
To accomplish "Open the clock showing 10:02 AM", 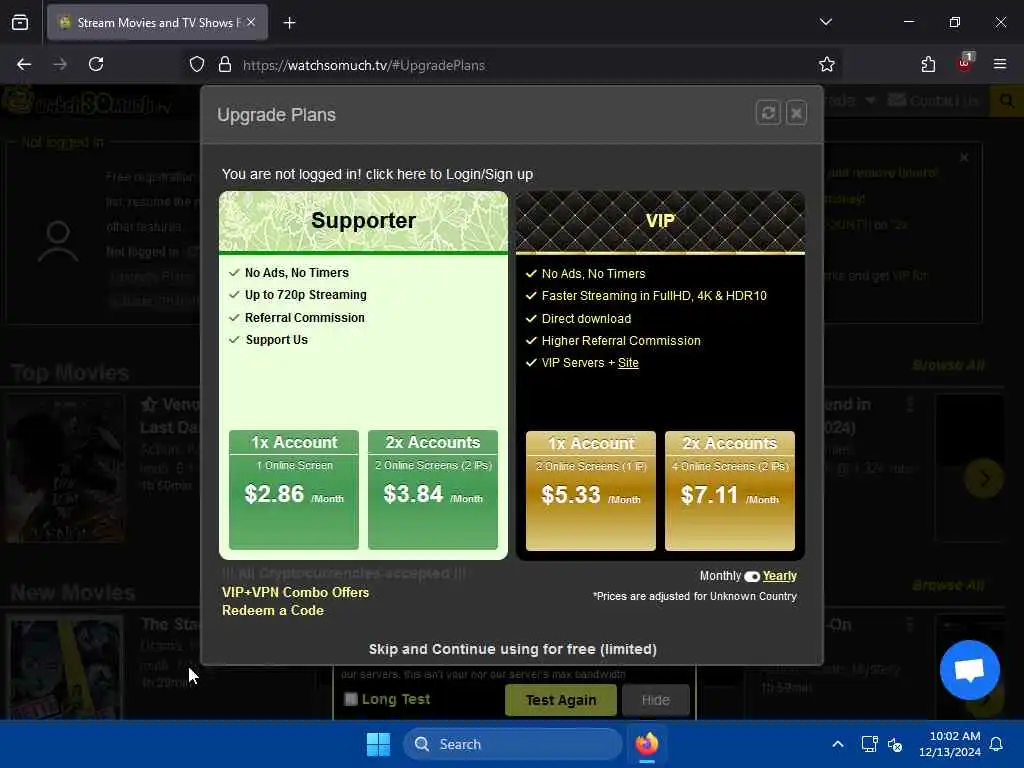I will pyautogui.click(x=950, y=744).
